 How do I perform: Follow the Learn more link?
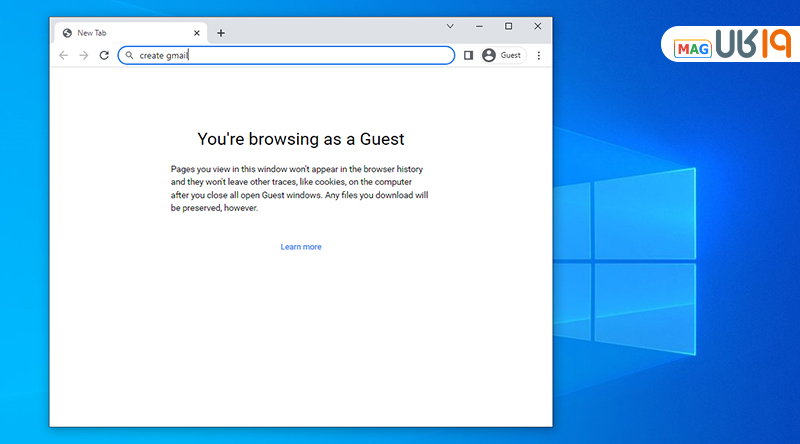click(x=301, y=247)
